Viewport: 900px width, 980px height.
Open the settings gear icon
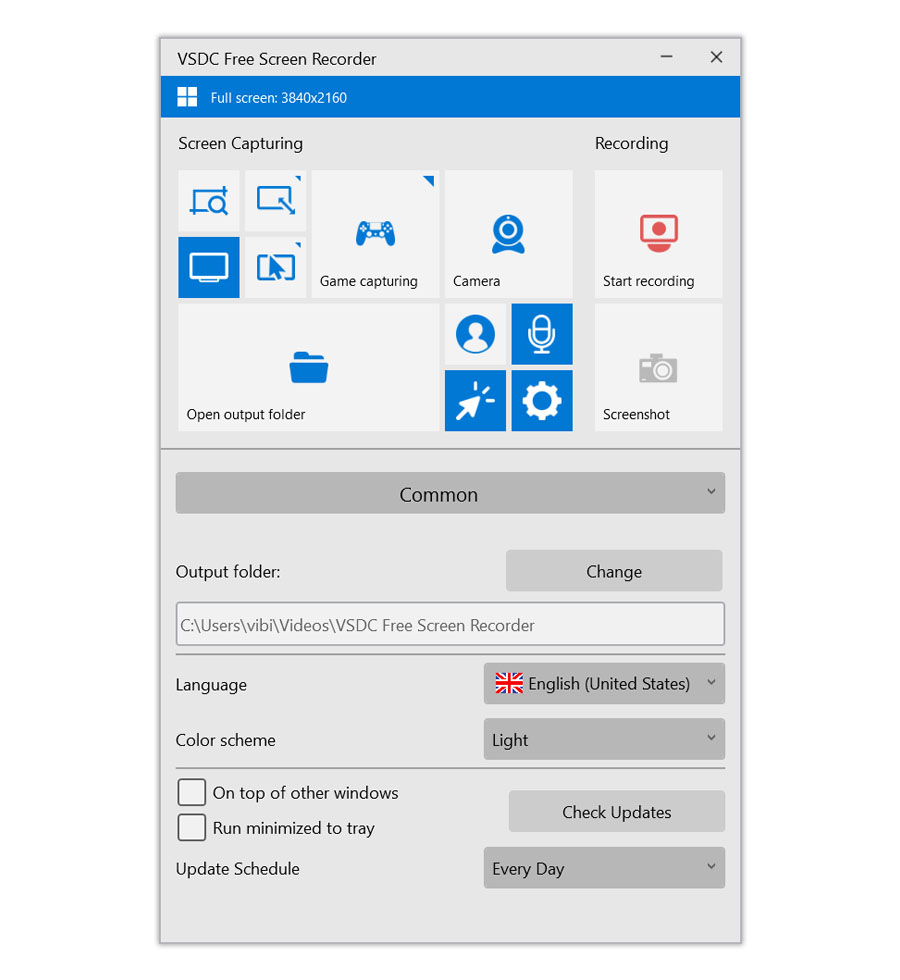542,401
